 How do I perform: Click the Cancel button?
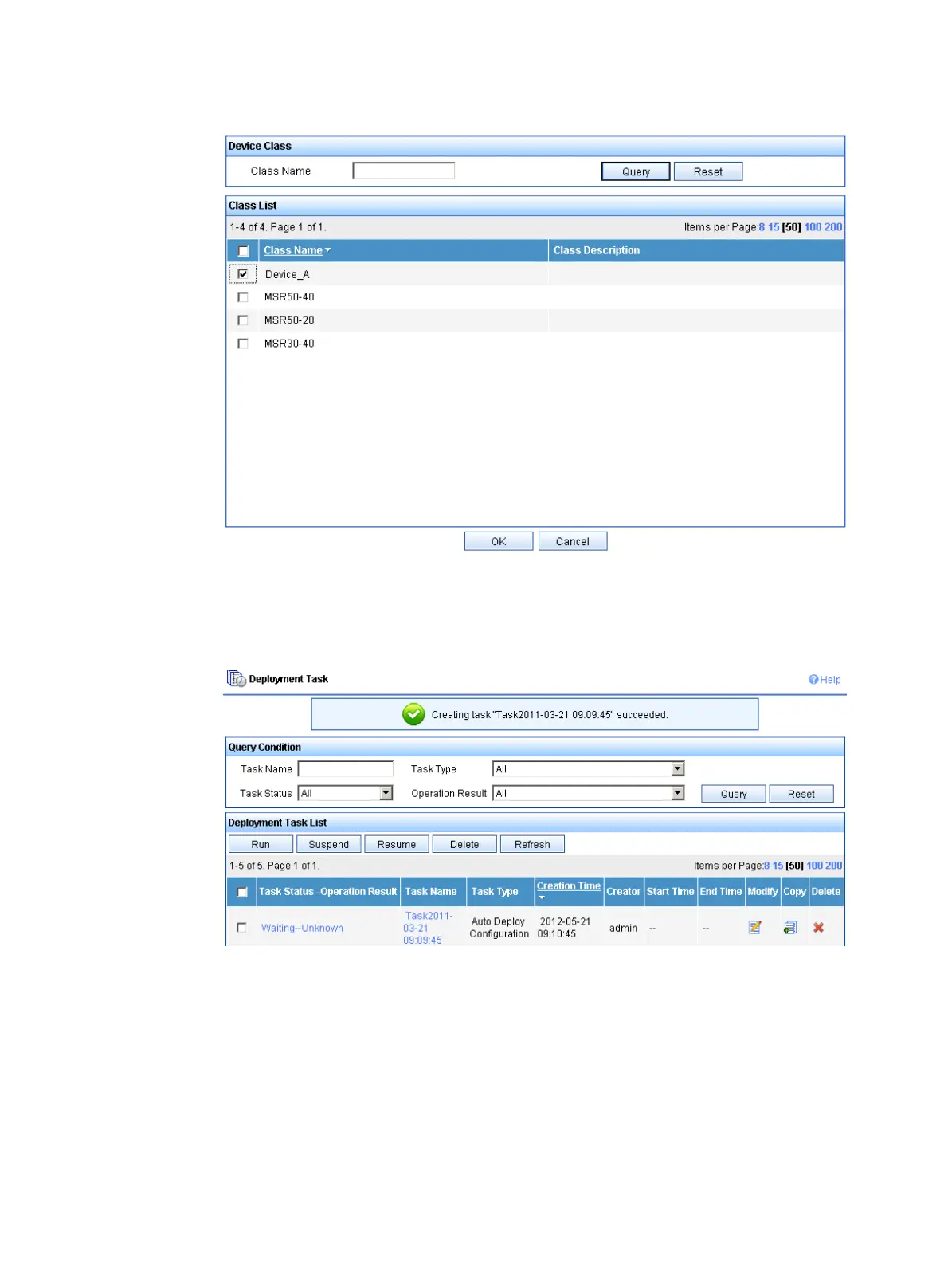[573, 541]
